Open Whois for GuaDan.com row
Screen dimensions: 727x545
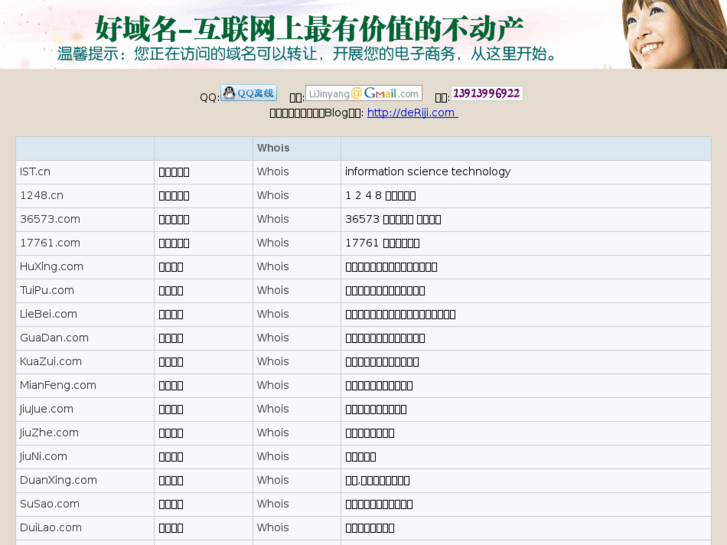coord(273,338)
